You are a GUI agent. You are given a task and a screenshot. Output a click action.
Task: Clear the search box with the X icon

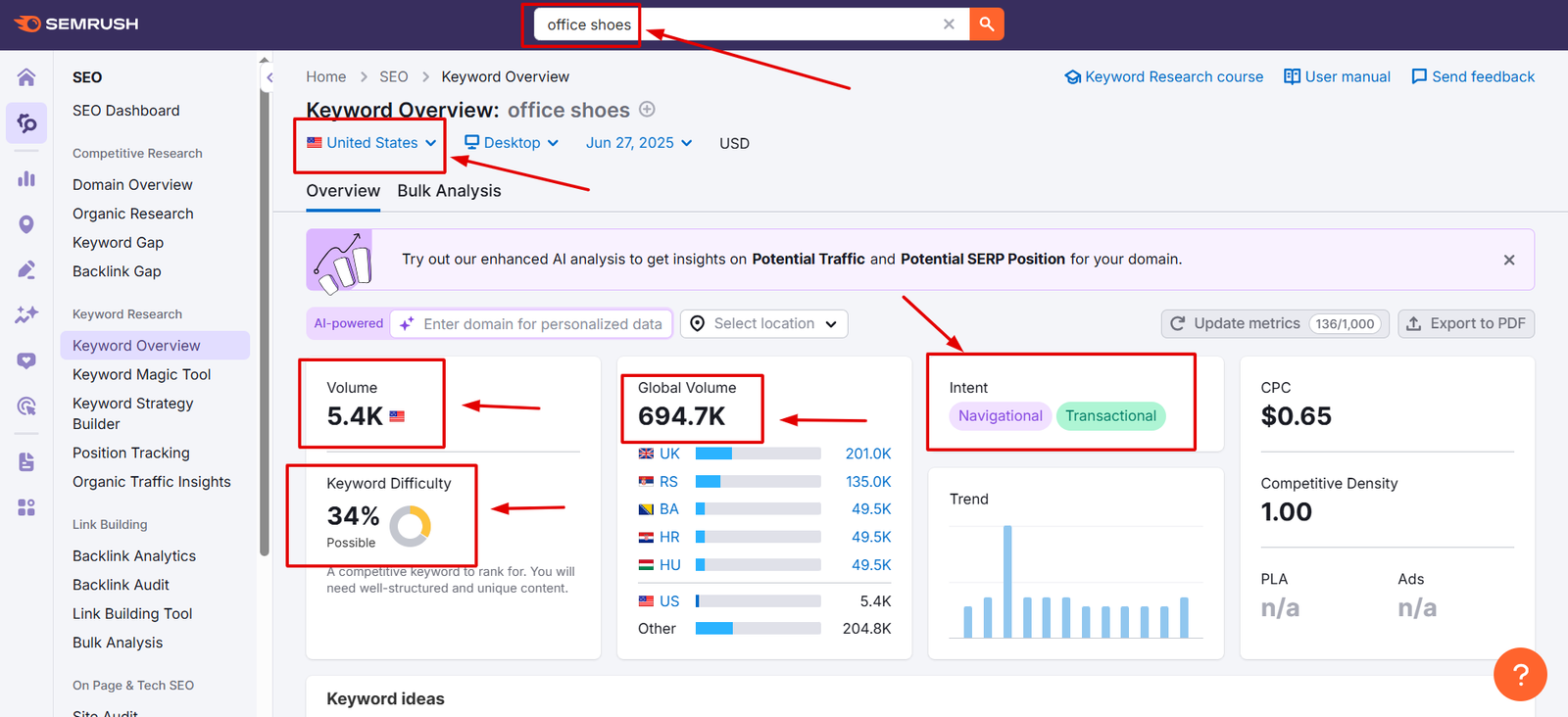[x=949, y=24]
